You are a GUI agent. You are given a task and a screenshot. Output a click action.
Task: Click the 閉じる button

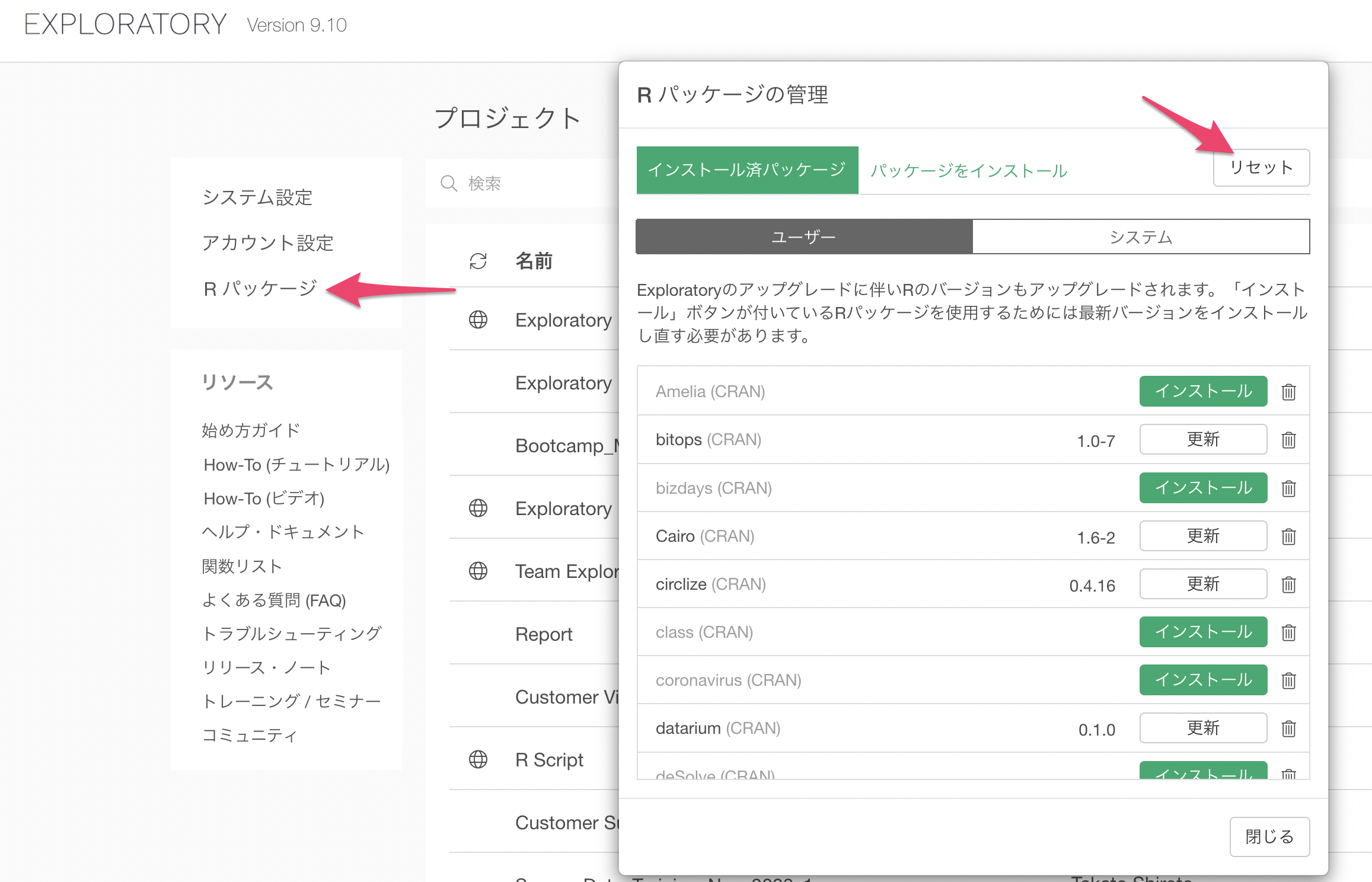(1269, 836)
